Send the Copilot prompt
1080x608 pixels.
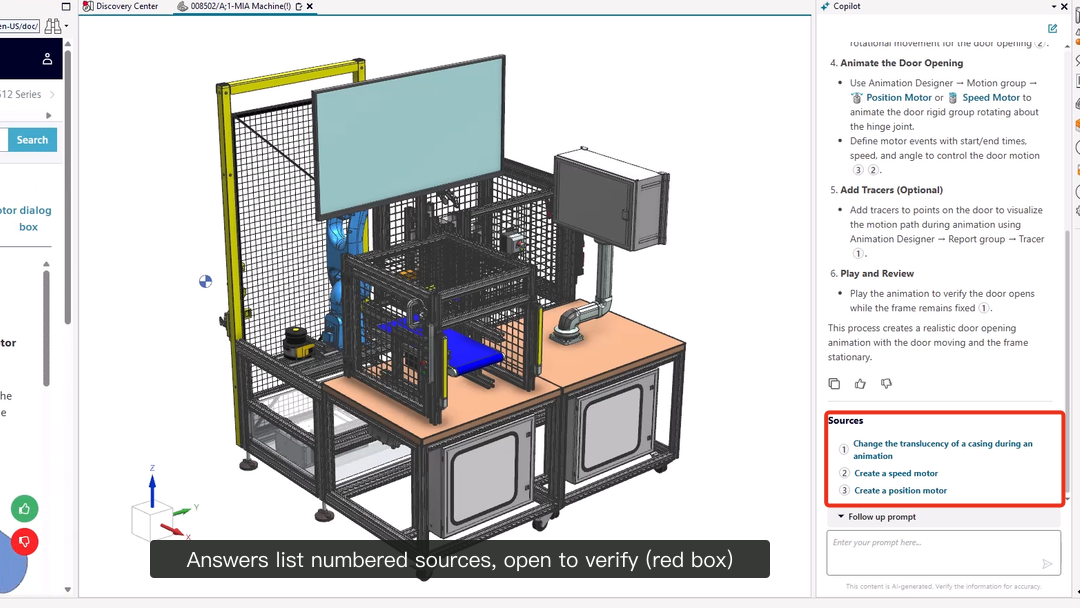coord(1047,564)
